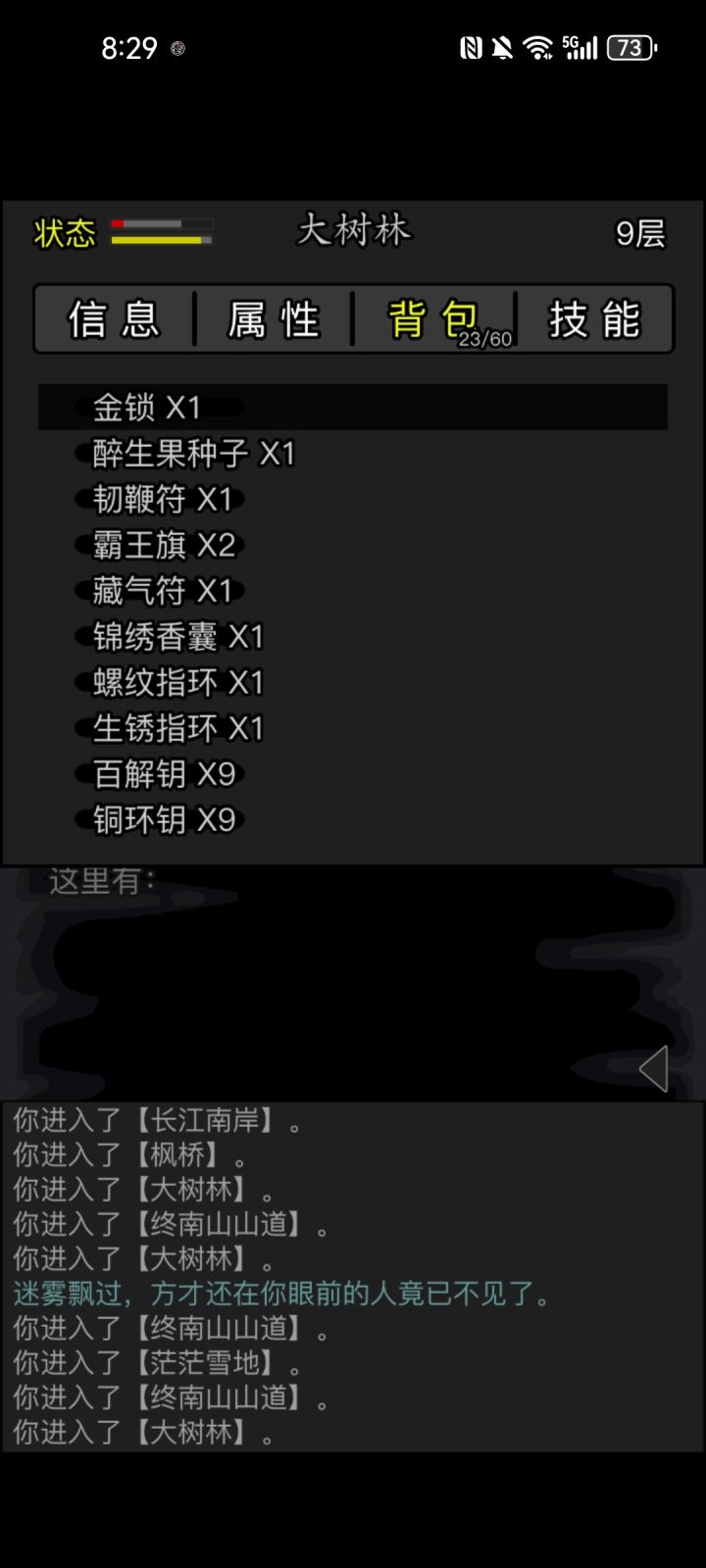The height and width of the screenshot is (1568, 706).
Task: Tap the red and yellow status bars
Action: click(162, 232)
